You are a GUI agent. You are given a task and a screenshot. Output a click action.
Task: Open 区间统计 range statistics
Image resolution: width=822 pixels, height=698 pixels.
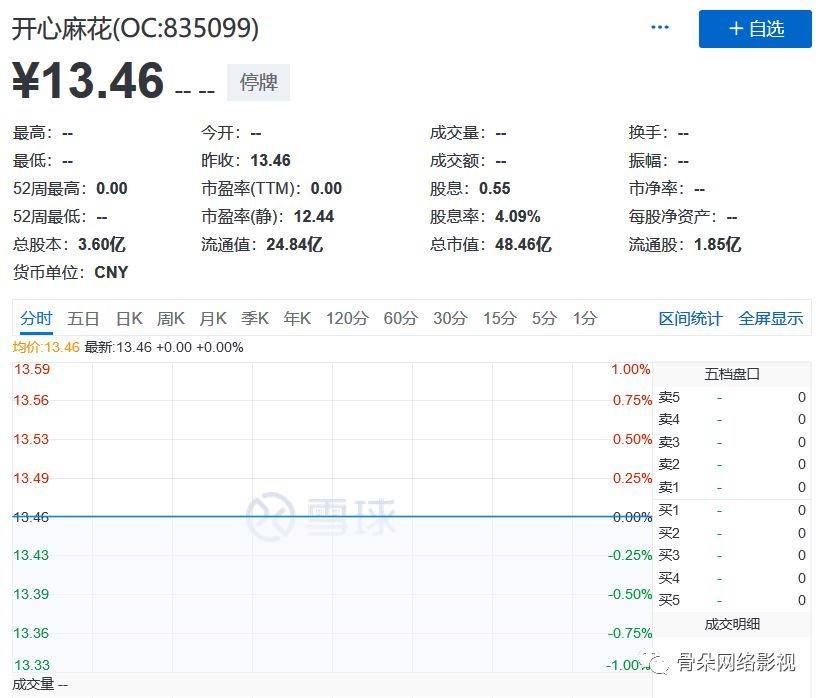[690, 318]
